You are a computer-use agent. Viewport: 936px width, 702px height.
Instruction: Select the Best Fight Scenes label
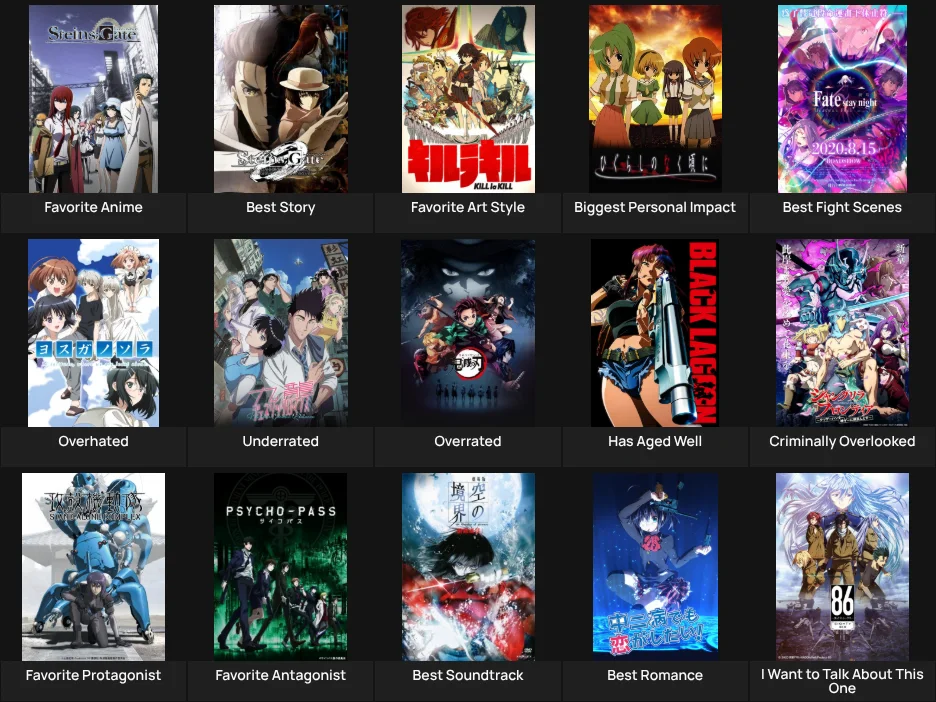842,207
